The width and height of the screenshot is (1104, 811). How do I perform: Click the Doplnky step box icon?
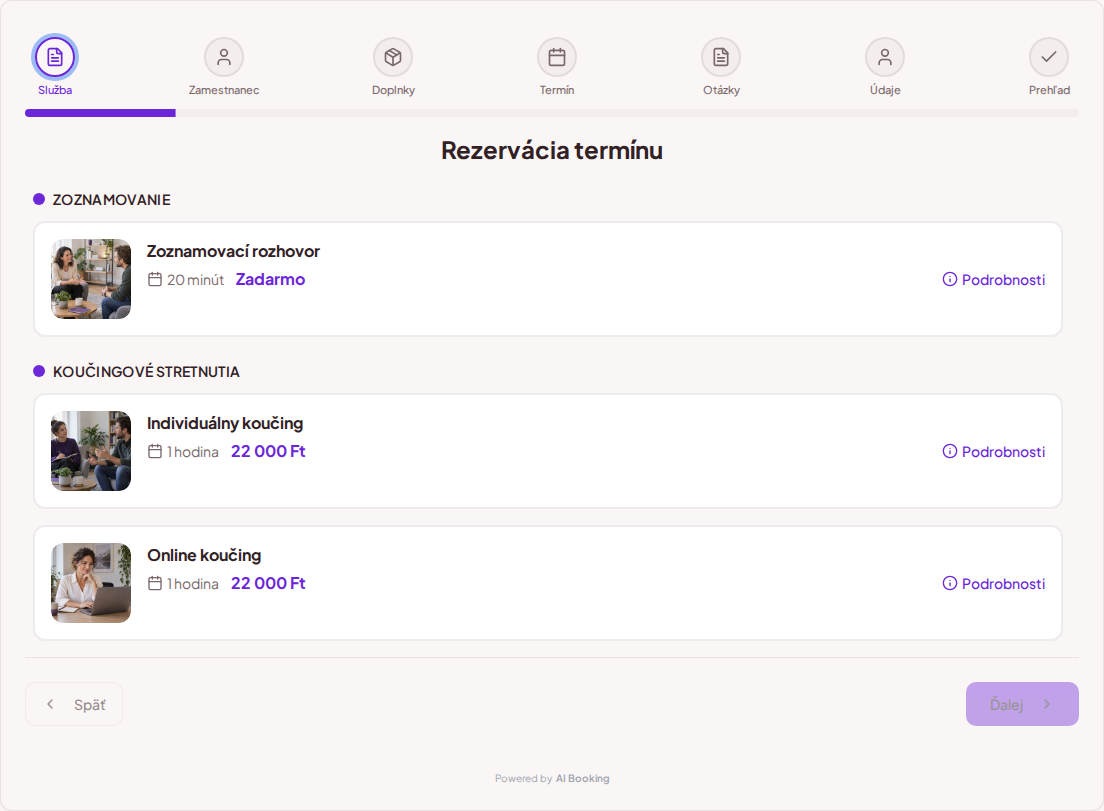coord(393,57)
